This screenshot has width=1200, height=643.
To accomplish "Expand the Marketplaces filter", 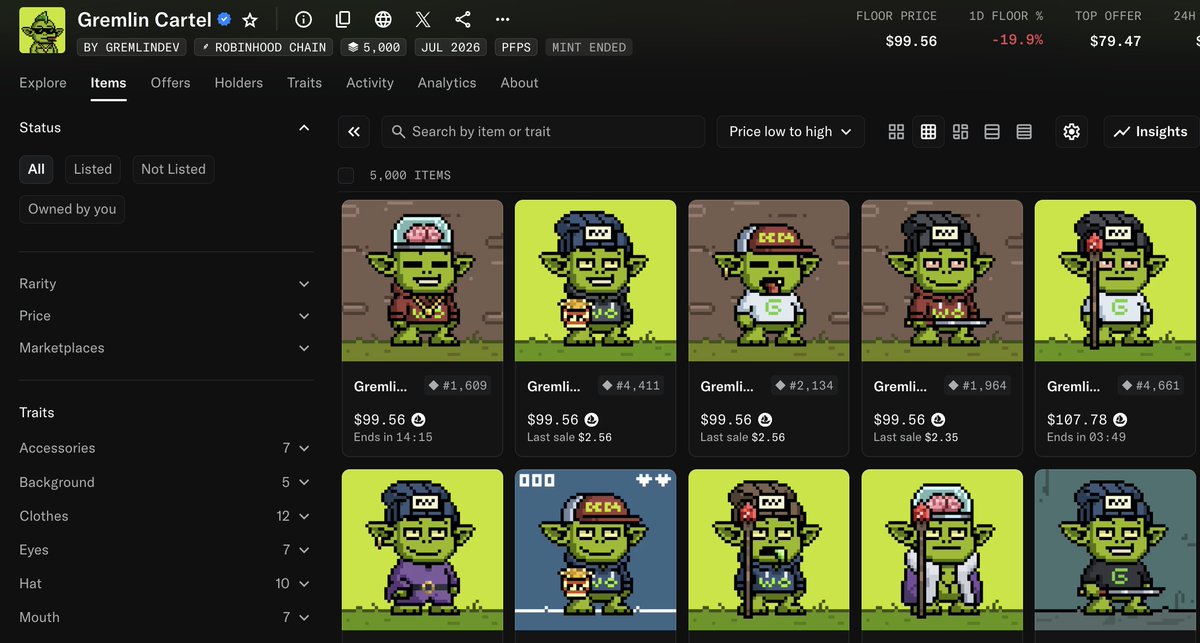I will (x=165, y=348).
